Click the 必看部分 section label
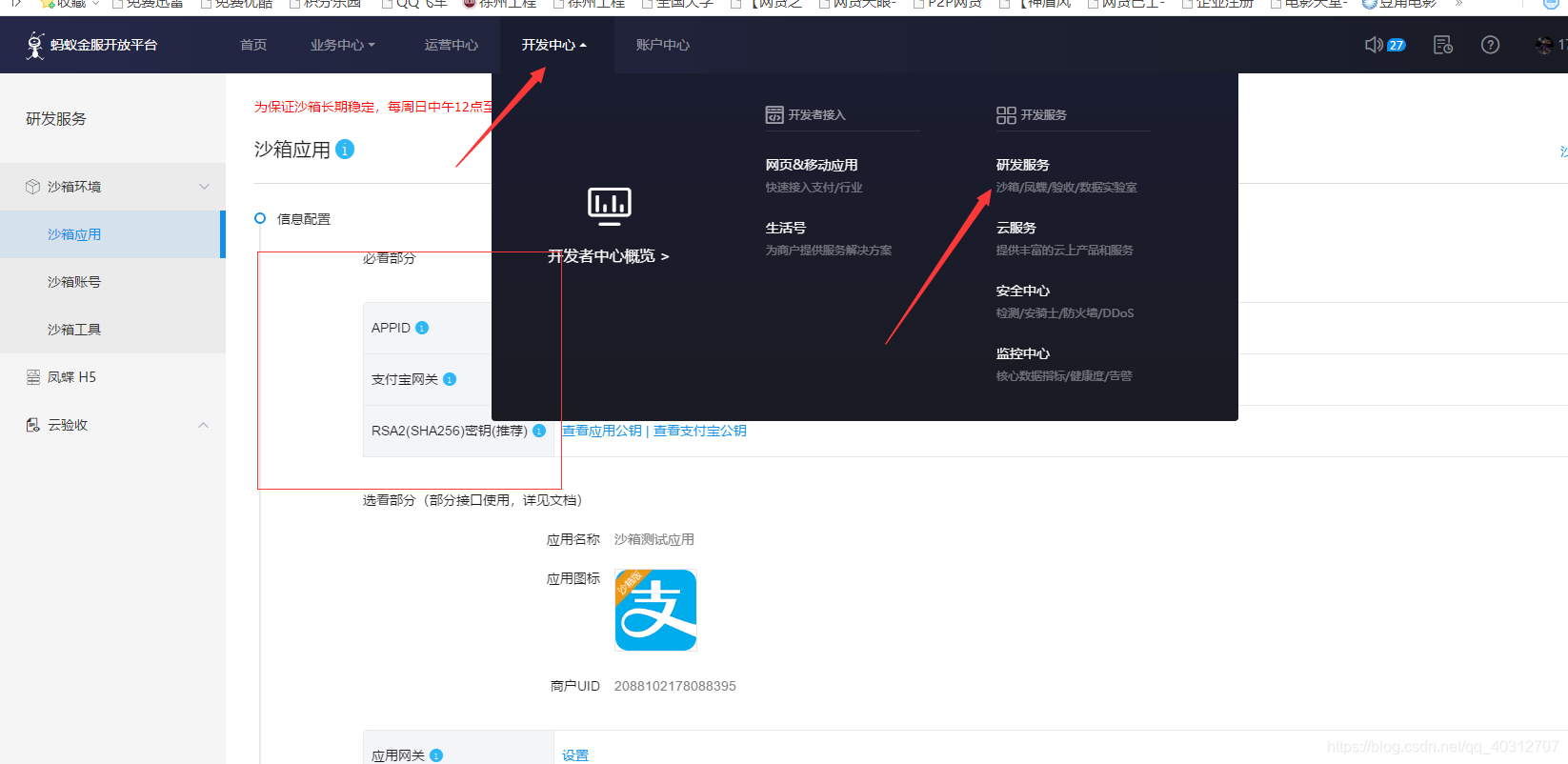The image size is (1568, 764). click(390, 258)
